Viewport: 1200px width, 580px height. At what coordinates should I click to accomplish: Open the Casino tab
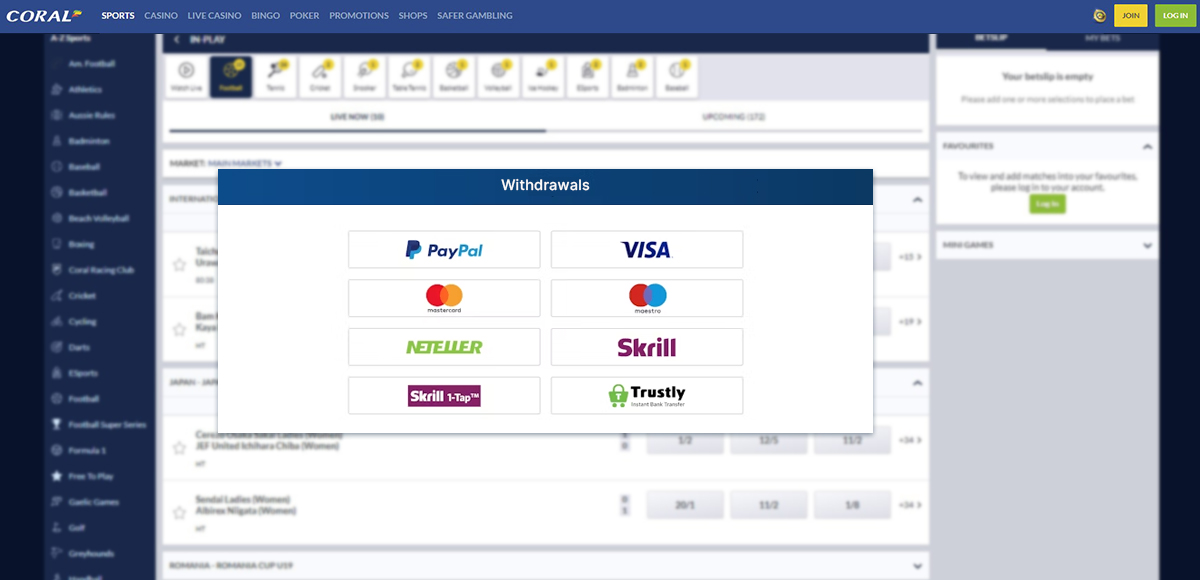[x=161, y=16]
